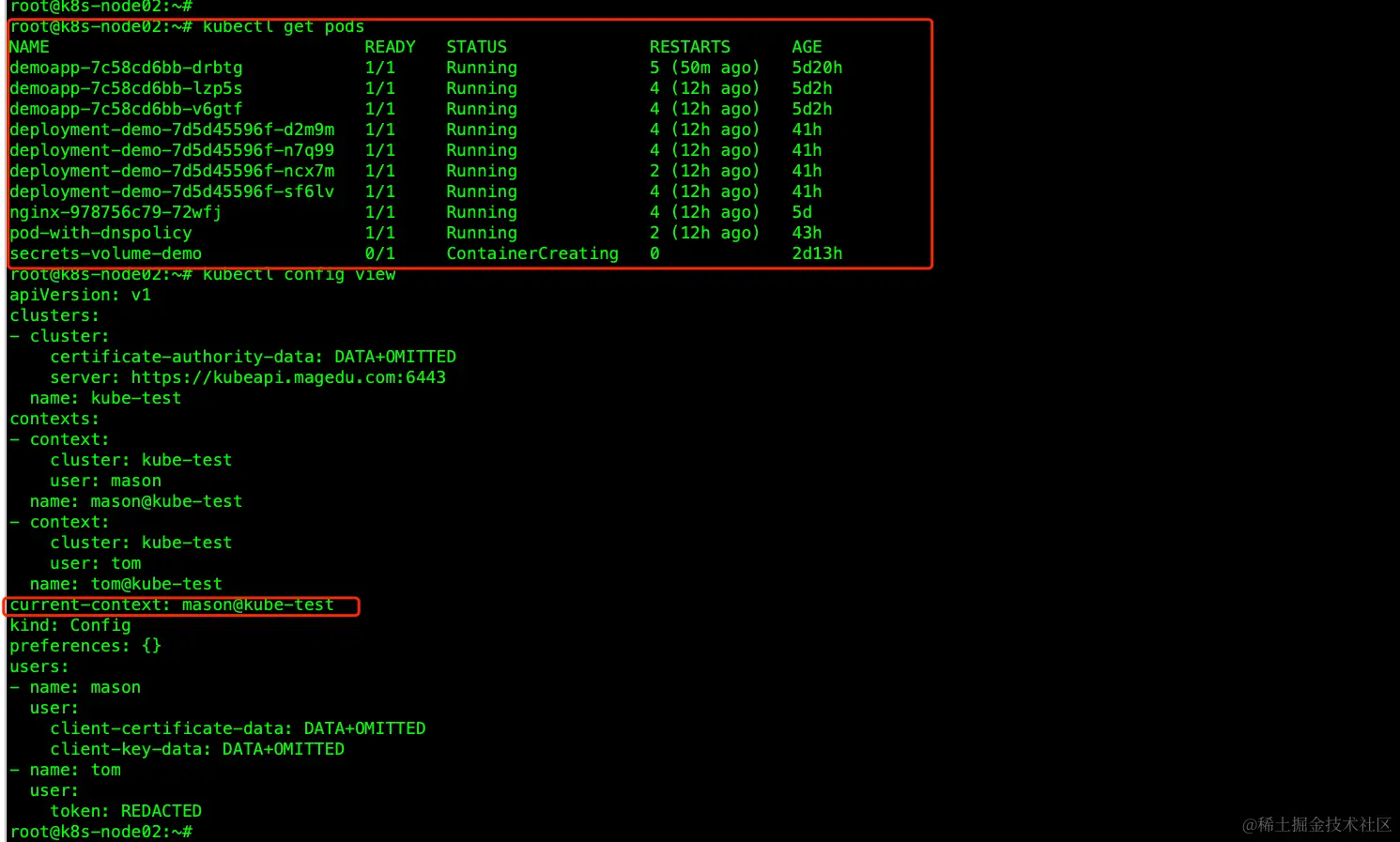Click the 'contexts:' line
The image size is (1400, 842).
coord(54,419)
